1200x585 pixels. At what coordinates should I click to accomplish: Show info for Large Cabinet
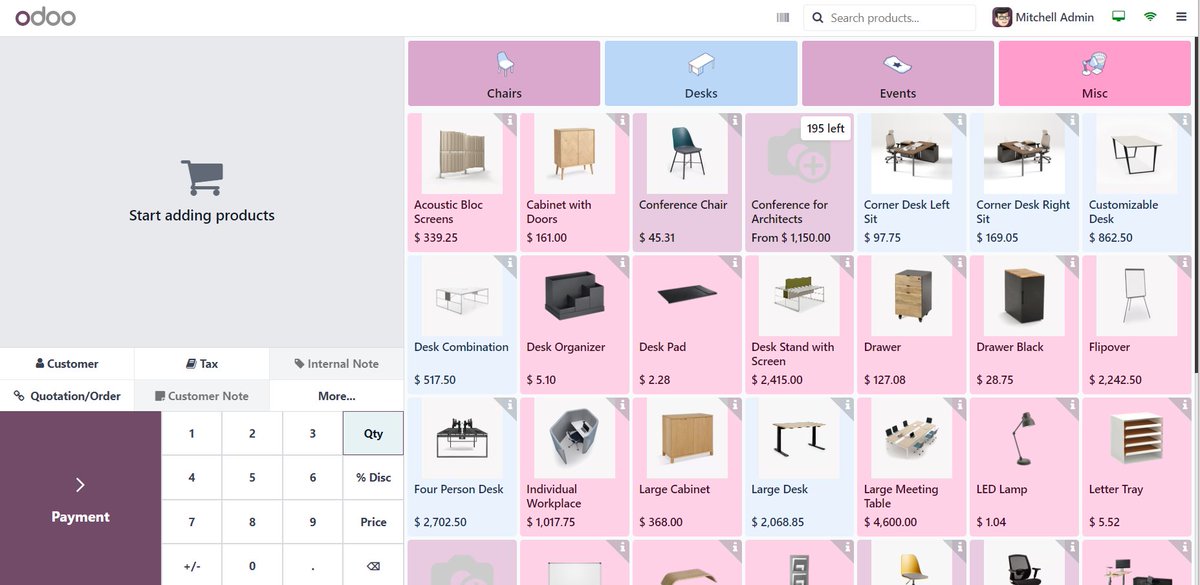pos(735,404)
